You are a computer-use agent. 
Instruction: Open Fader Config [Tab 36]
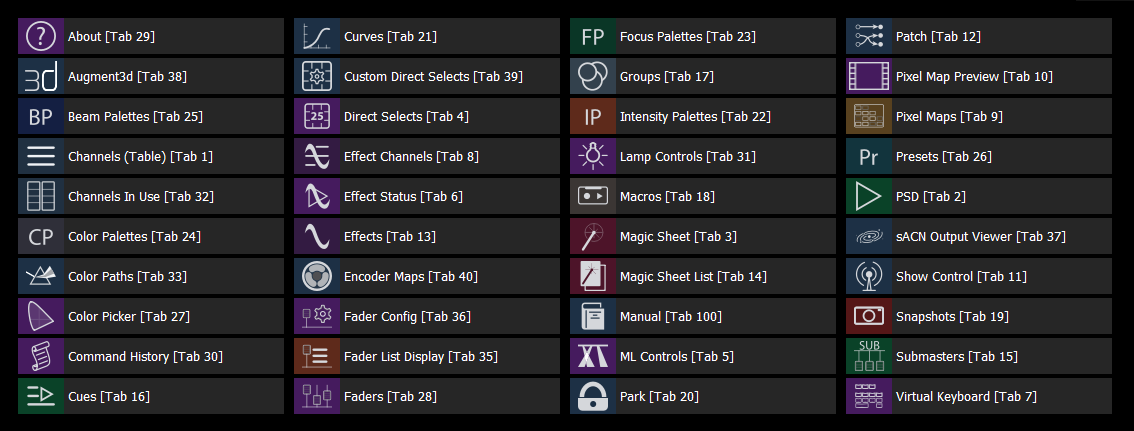coord(427,317)
